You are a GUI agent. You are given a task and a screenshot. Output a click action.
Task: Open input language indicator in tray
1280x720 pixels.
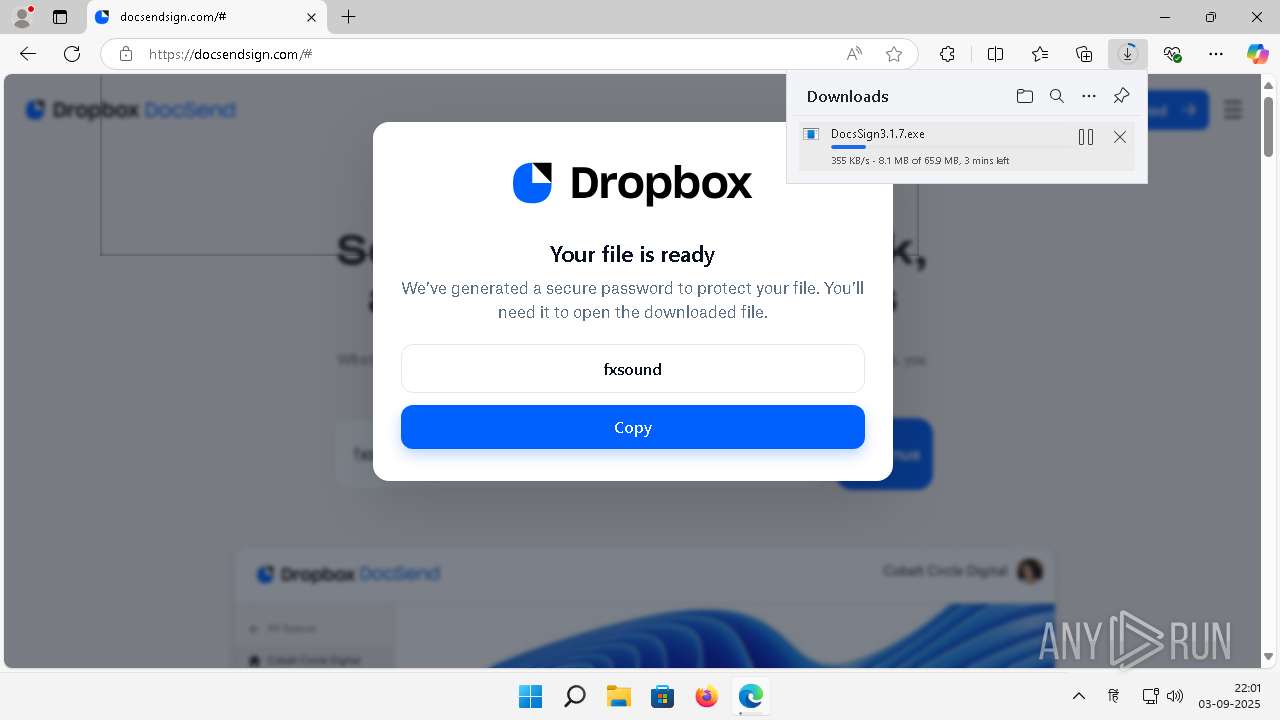tap(1114, 696)
